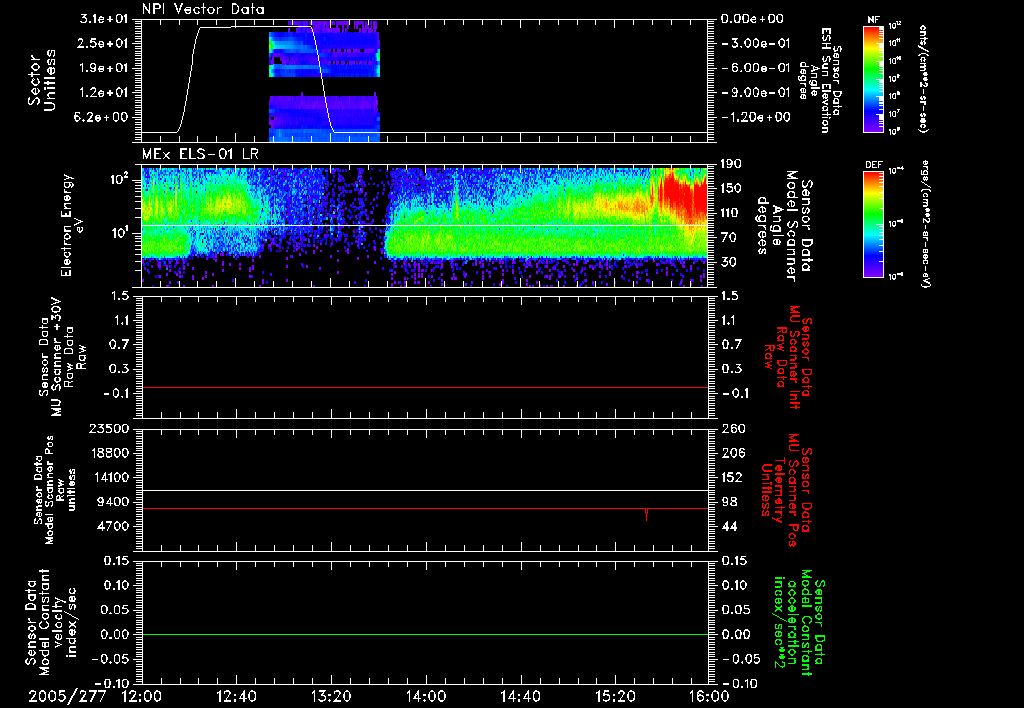Click the flat green velocity trace line
This screenshot has height=708, width=1024.
(425, 634)
